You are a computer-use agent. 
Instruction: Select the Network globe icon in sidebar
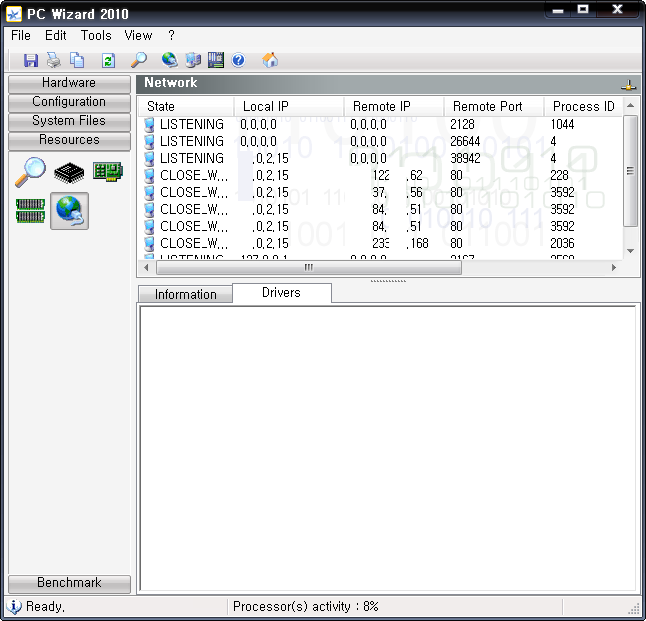[x=69, y=211]
